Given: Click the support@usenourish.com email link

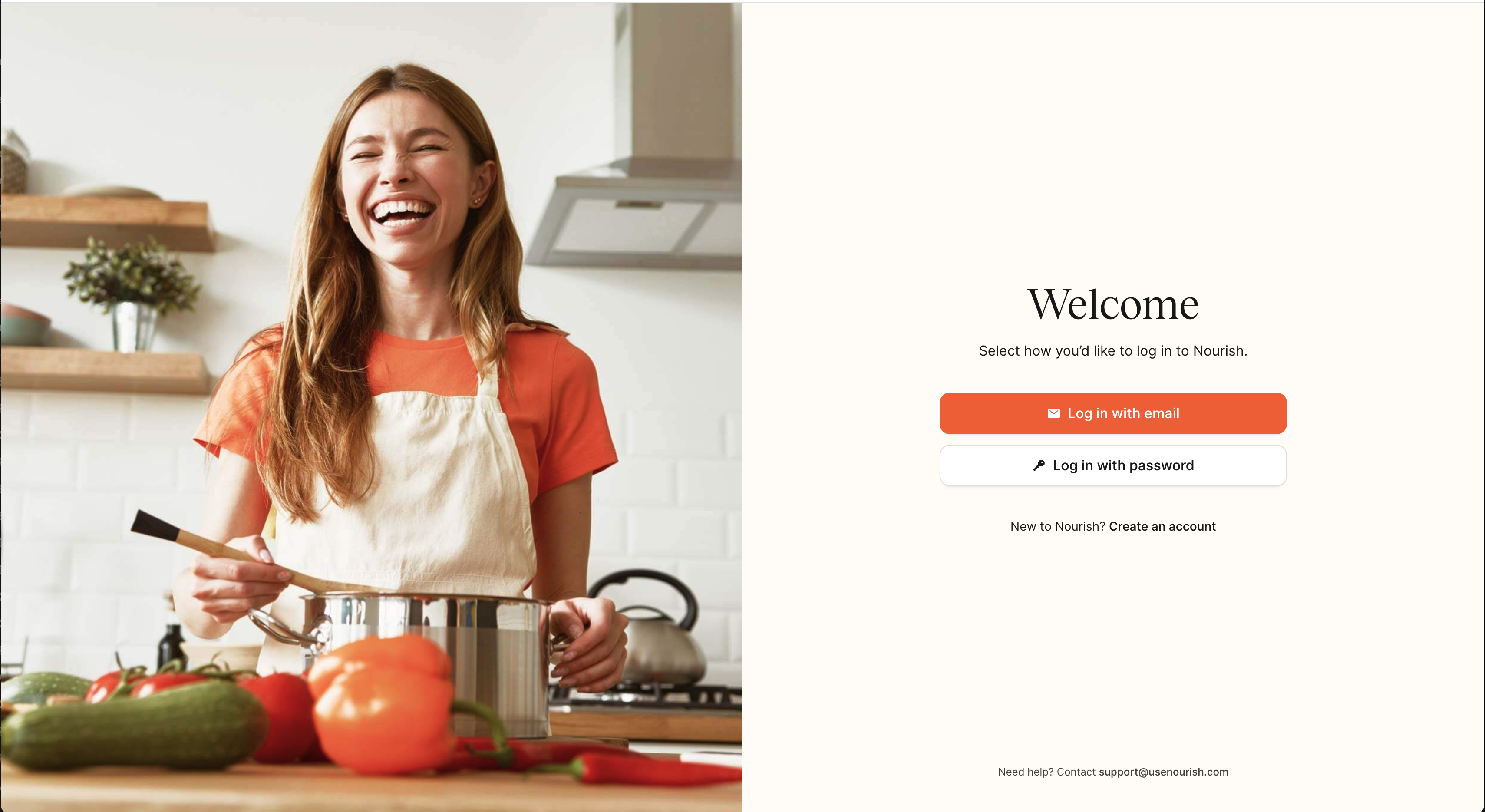Looking at the screenshot, I should 1163,772.
